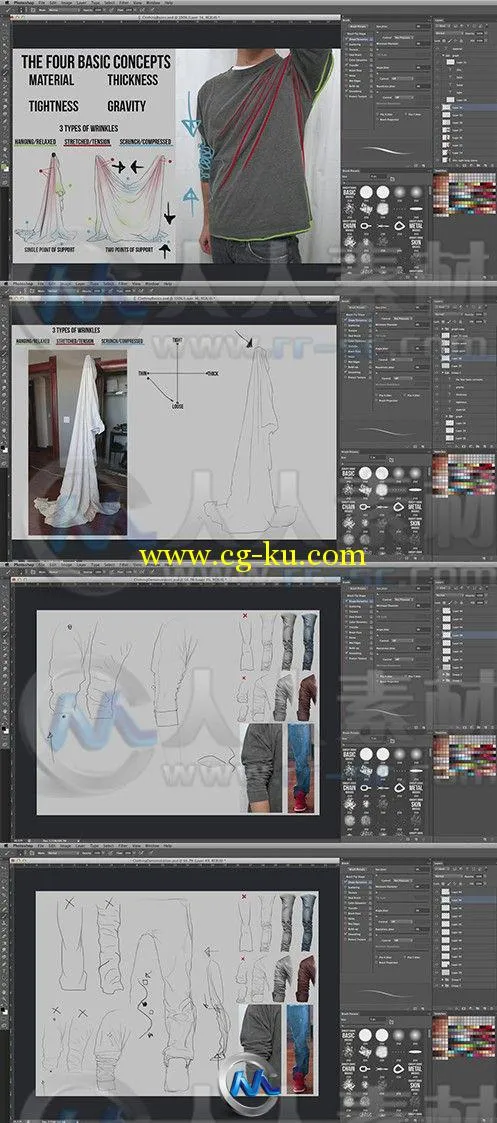Open Angle Jitter Control dropdown, Four Basic Concepts window
497x1123 pixels.
coord(402,79)
